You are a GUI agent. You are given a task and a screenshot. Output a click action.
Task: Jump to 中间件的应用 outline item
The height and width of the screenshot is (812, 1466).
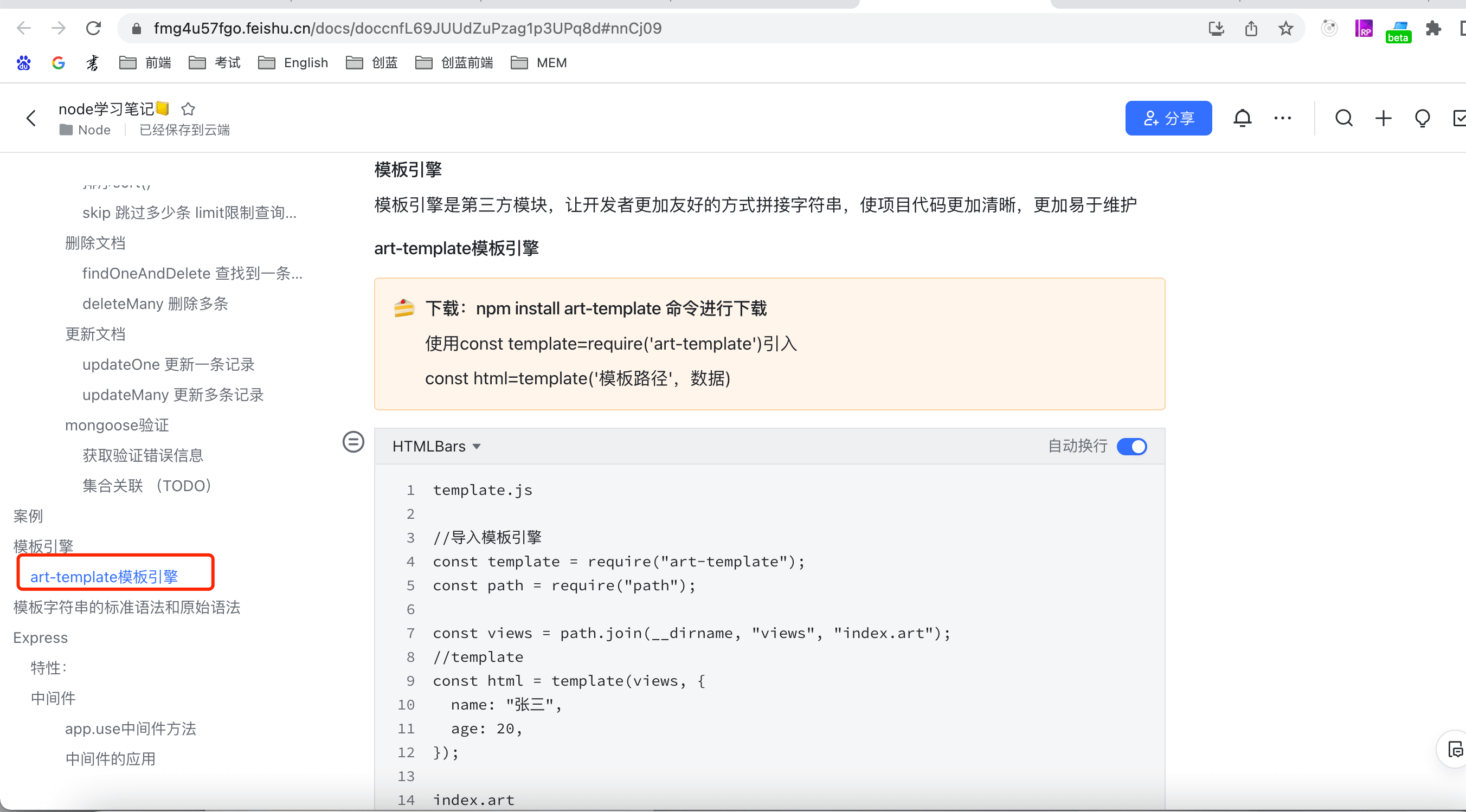[x=111, y=758]
